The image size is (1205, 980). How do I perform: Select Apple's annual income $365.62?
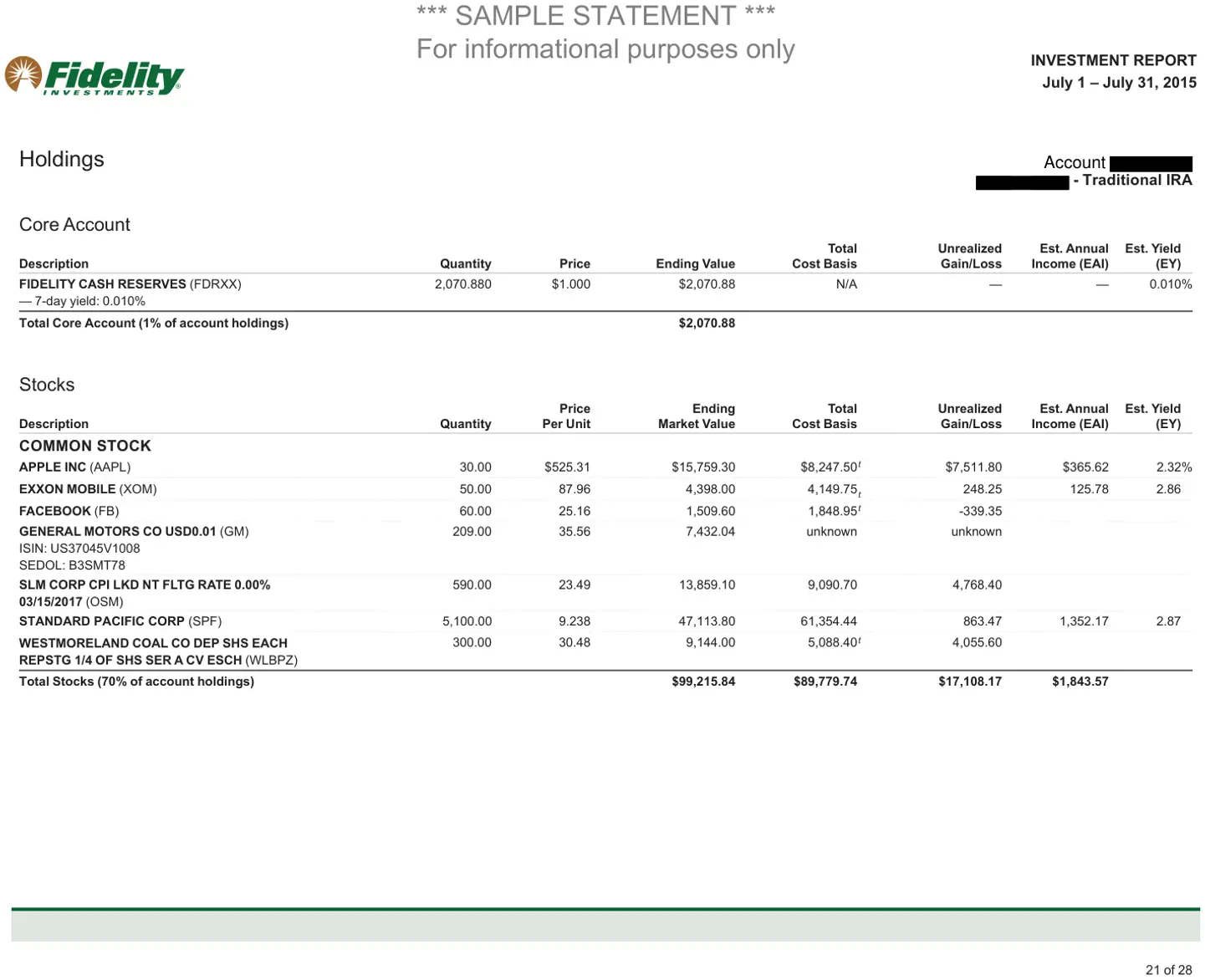[1085, 467]
